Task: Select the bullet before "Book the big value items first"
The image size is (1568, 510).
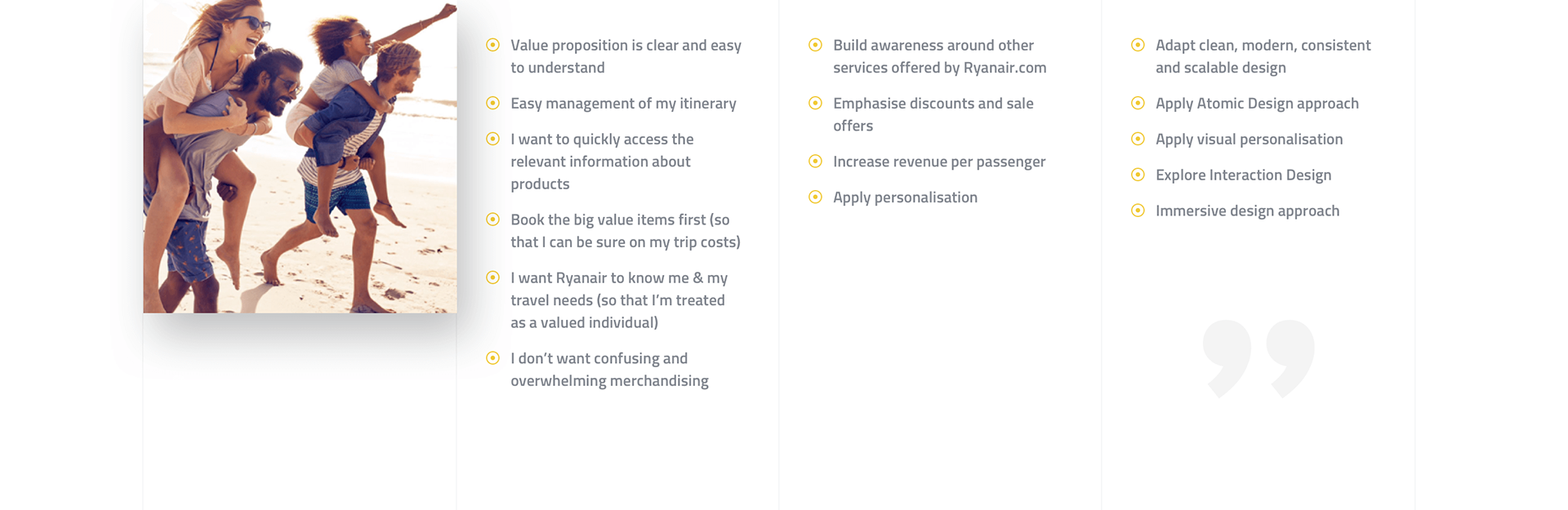Action: (492, 220)
